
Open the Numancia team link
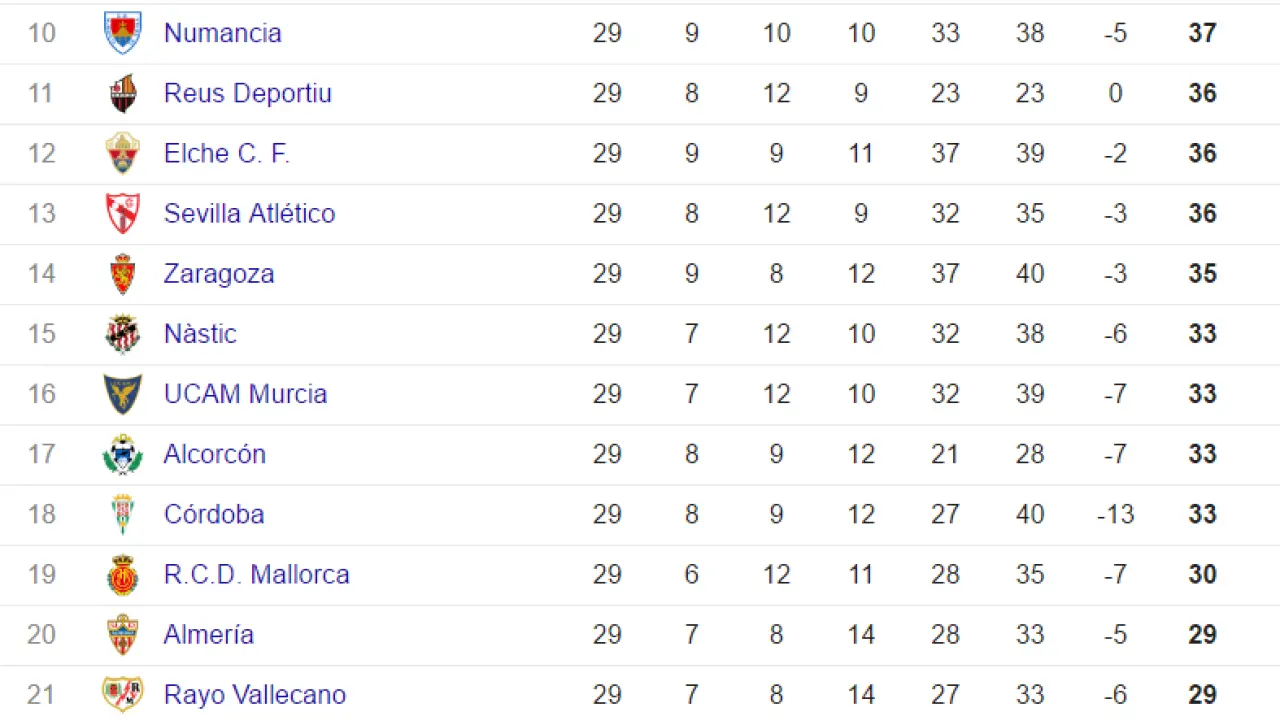click(222, 33)
